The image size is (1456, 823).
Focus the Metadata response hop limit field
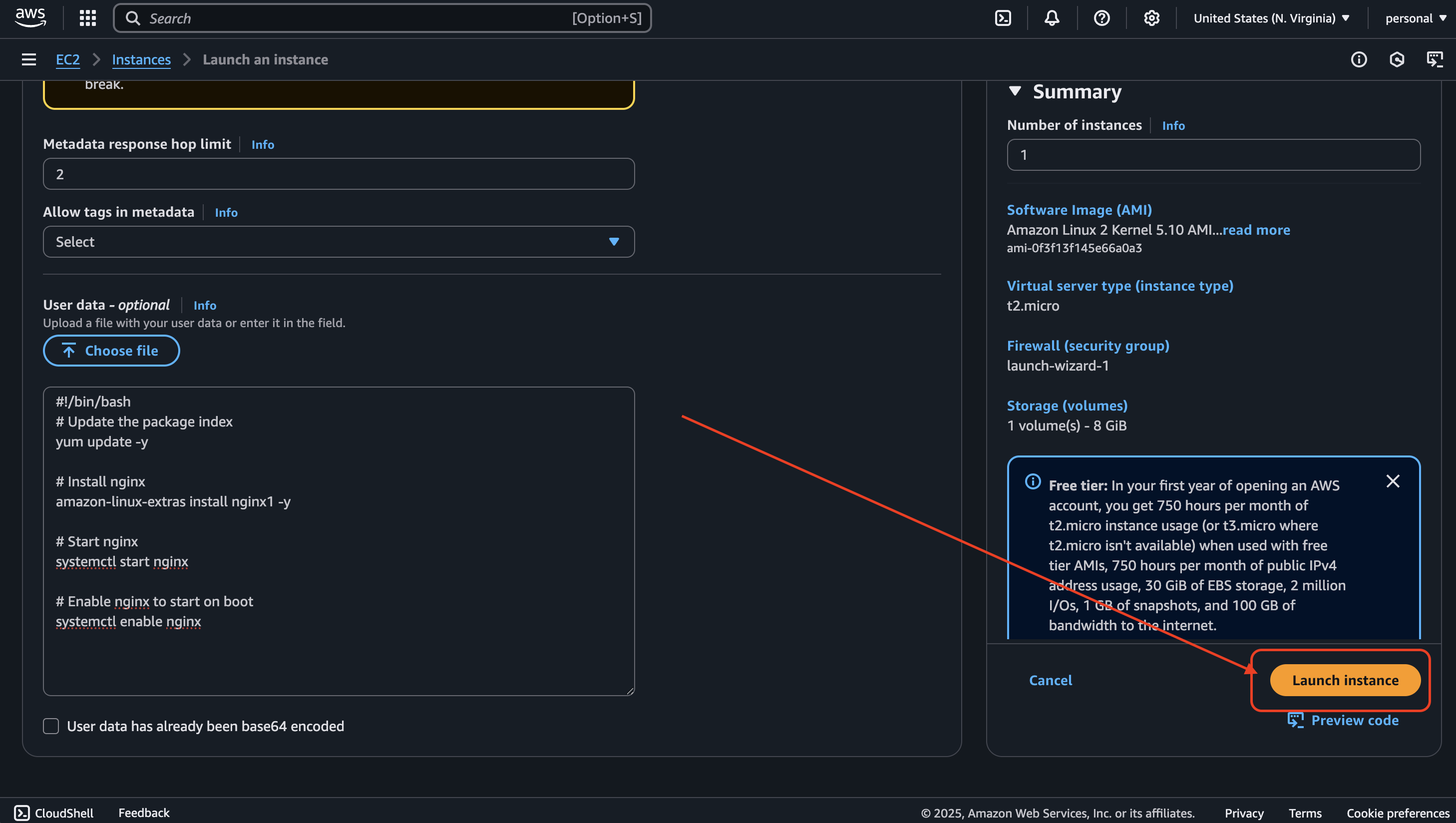pyautogui.click(x=339, y=174)
